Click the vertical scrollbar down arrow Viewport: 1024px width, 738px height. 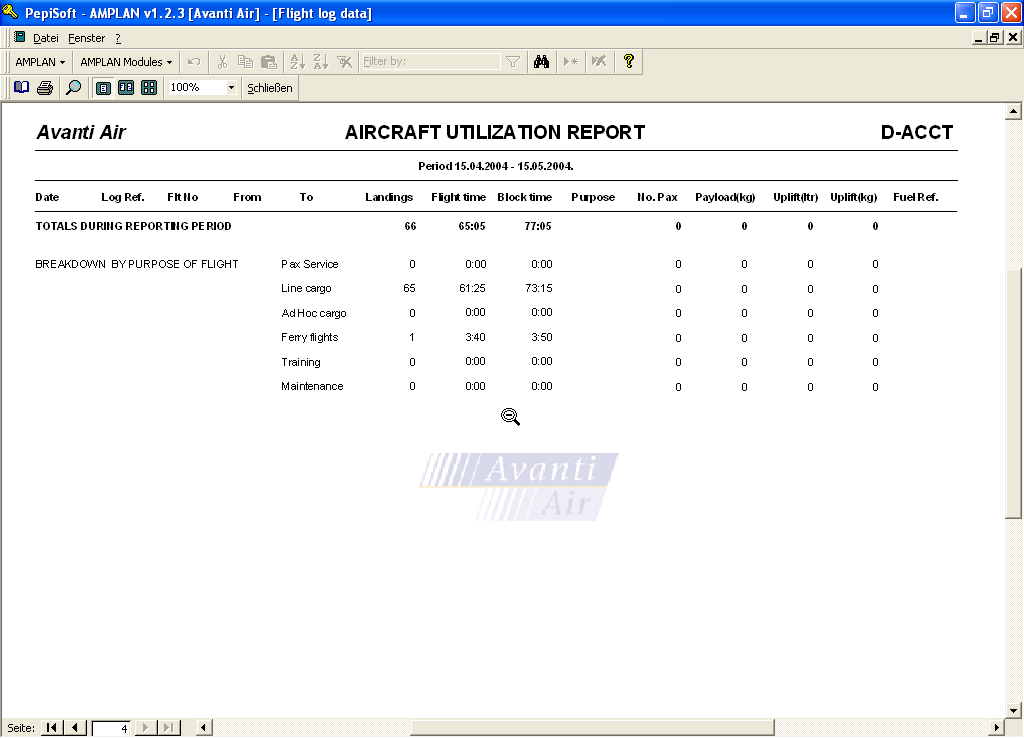[x=1014, y=711]
